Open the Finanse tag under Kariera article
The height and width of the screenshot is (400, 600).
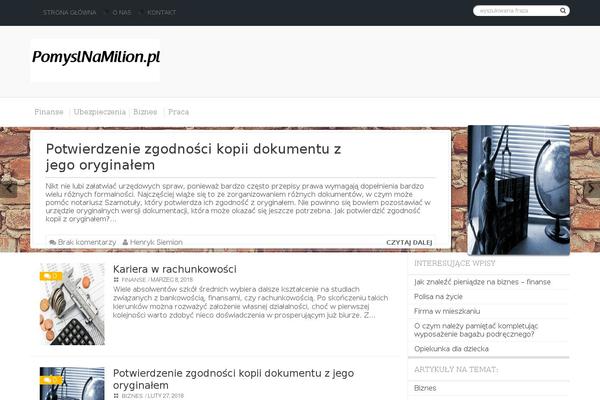(134, 280)
